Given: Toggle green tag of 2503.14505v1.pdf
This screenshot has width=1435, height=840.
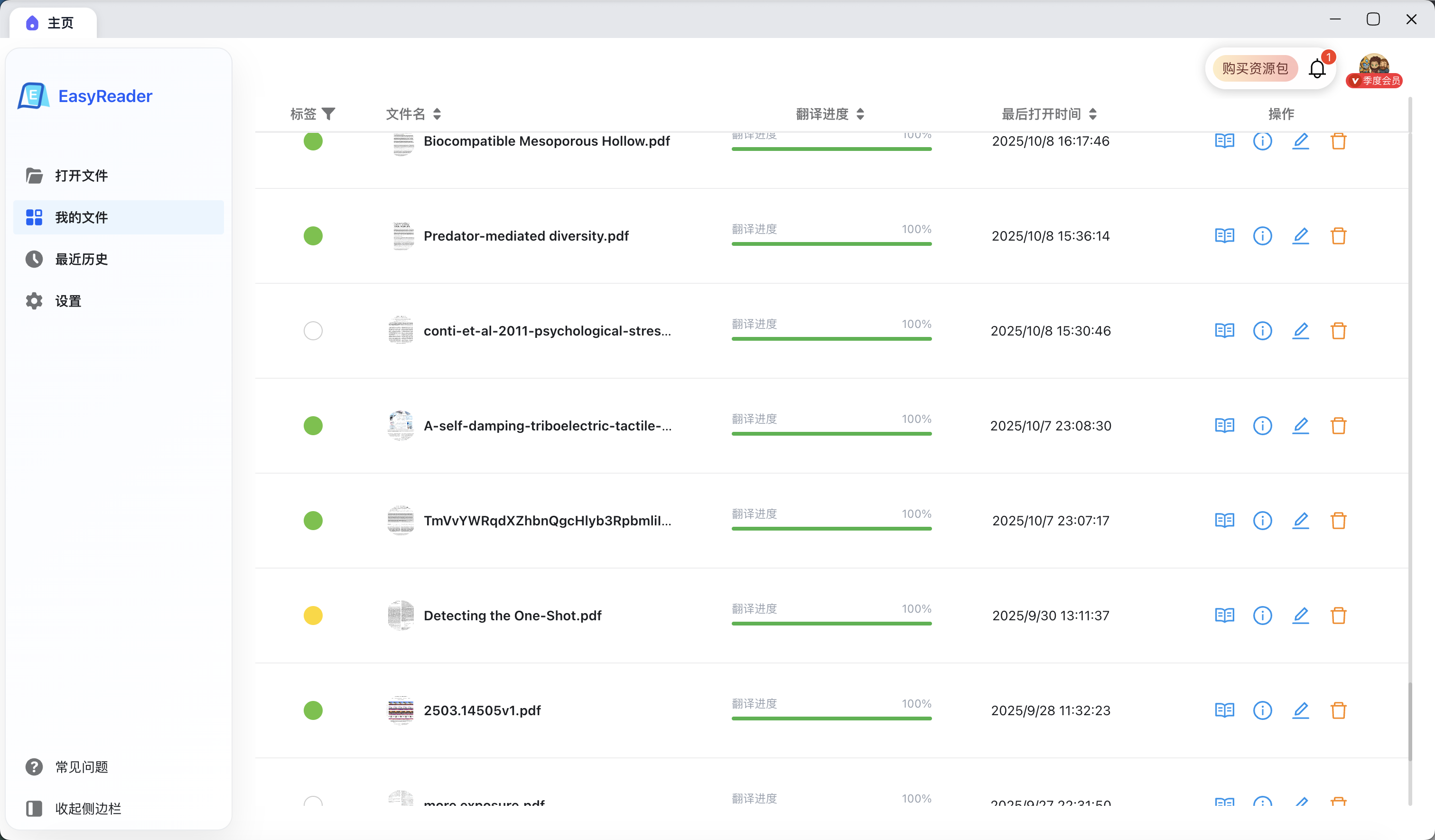Looking at the screenshot, I should (x=313, y=710).
